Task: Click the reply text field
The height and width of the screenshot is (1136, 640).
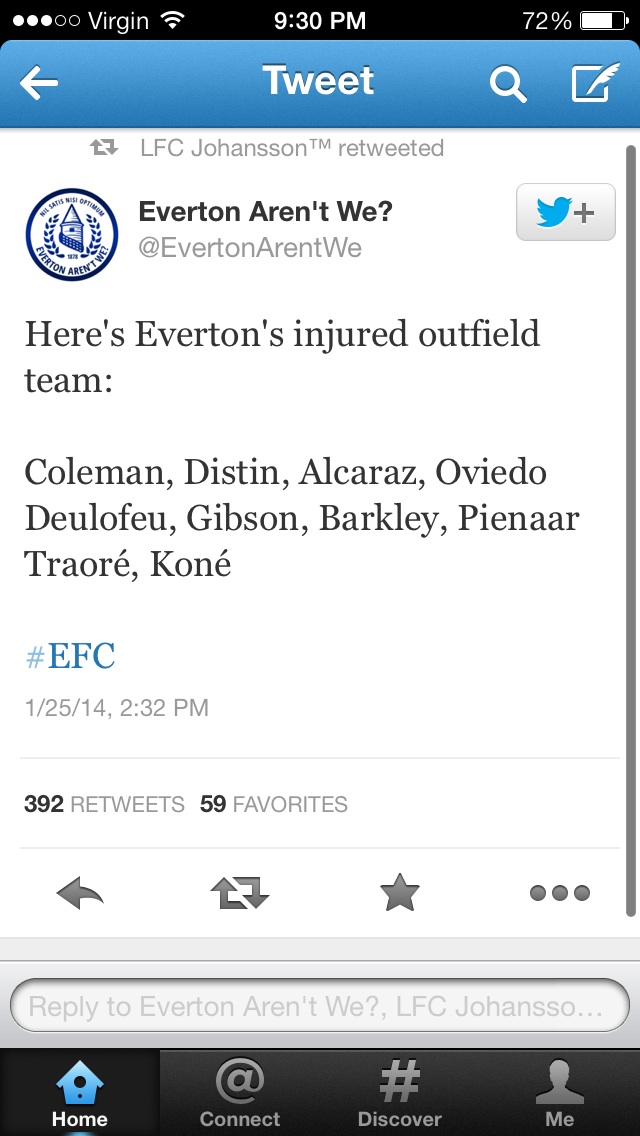Action: [x=320, y=1005]
